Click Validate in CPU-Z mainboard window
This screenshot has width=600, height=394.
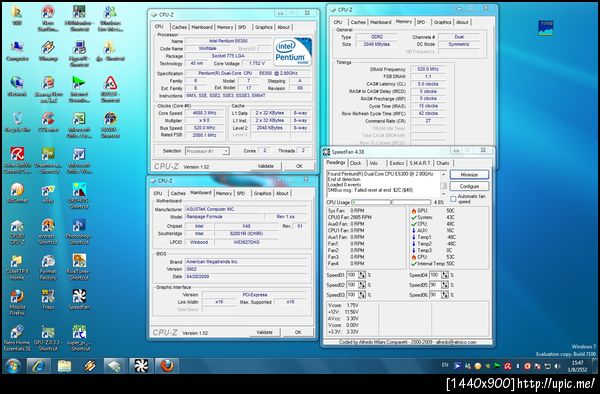tap(264, 332)
